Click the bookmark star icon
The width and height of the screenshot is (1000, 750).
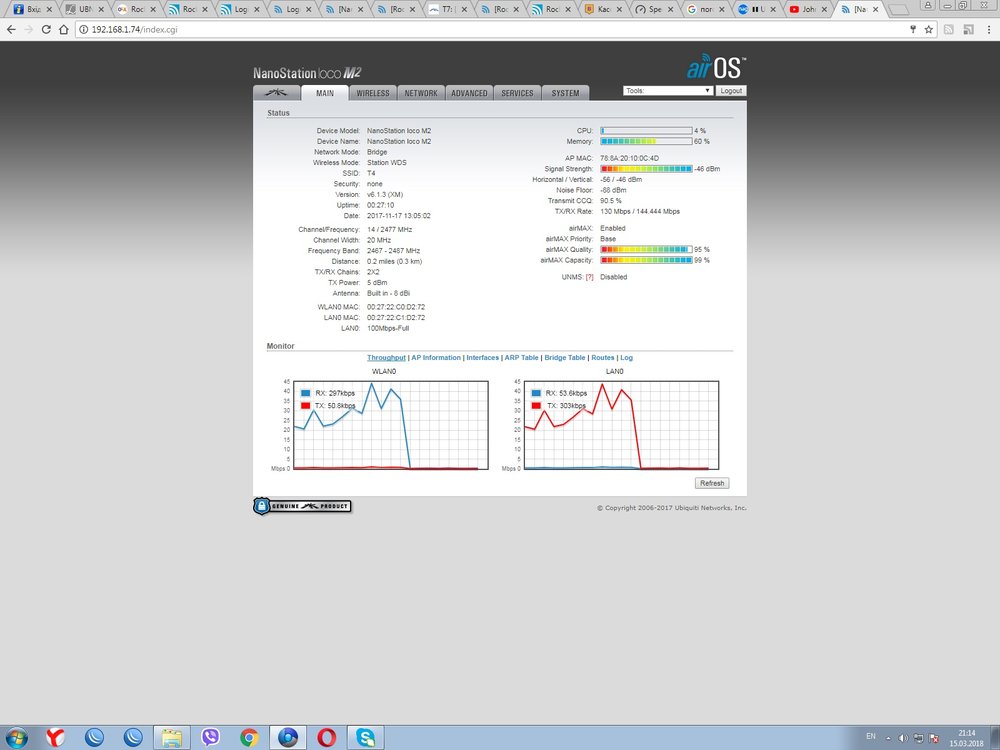[x=928, y=29]
